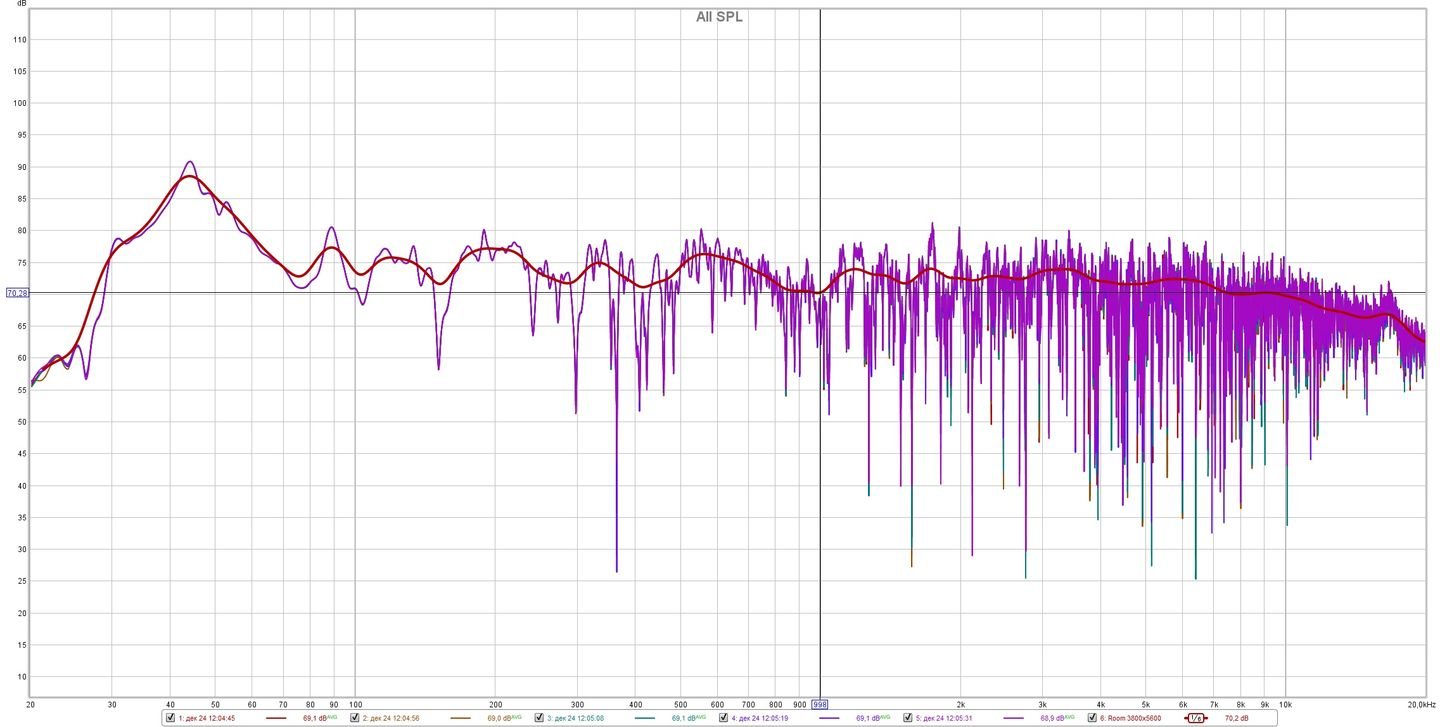Select the '6: Room 3800x5600' legend label
This screenshot has height=727, width=1440.
pos(1131,718)
